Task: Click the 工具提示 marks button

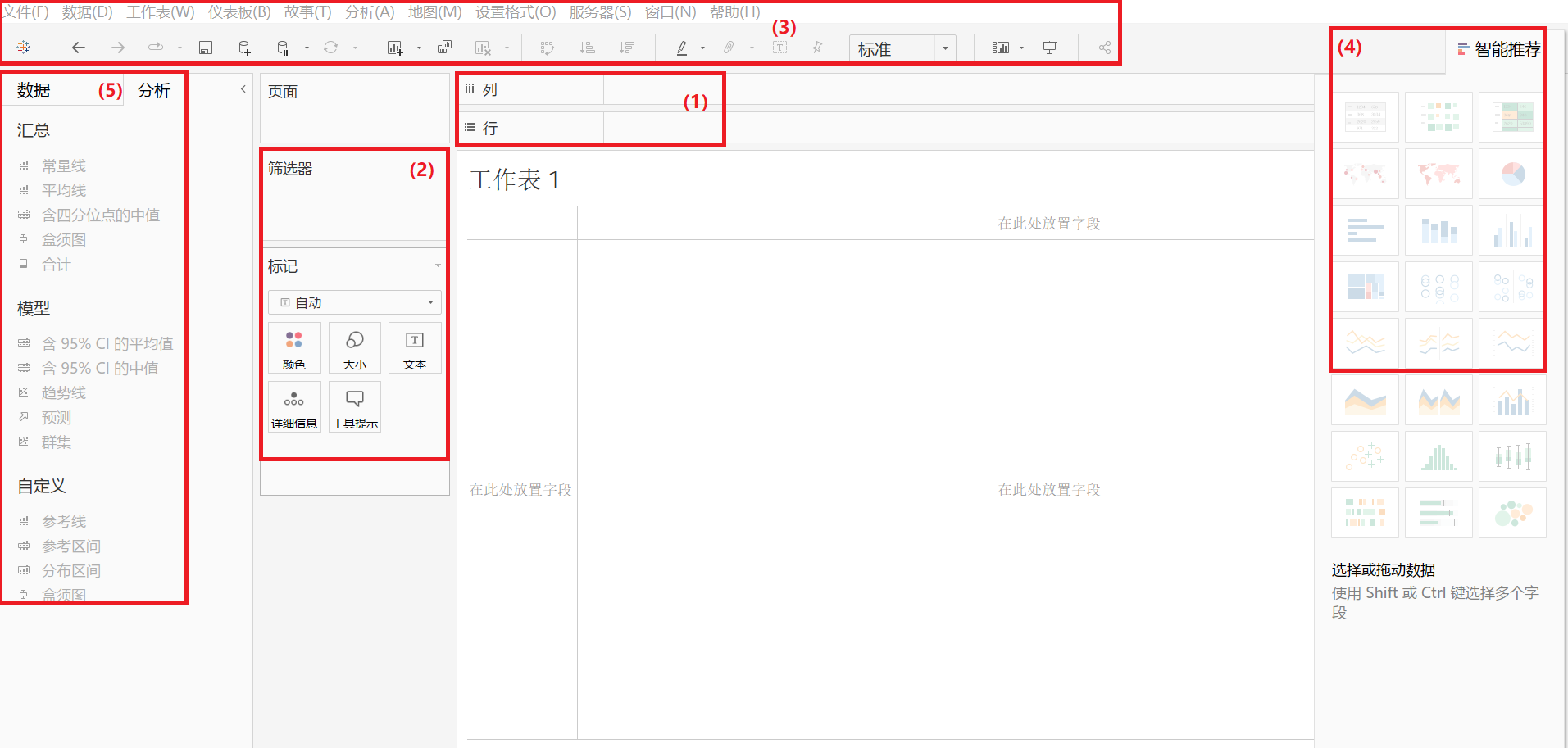Action: 355,407
